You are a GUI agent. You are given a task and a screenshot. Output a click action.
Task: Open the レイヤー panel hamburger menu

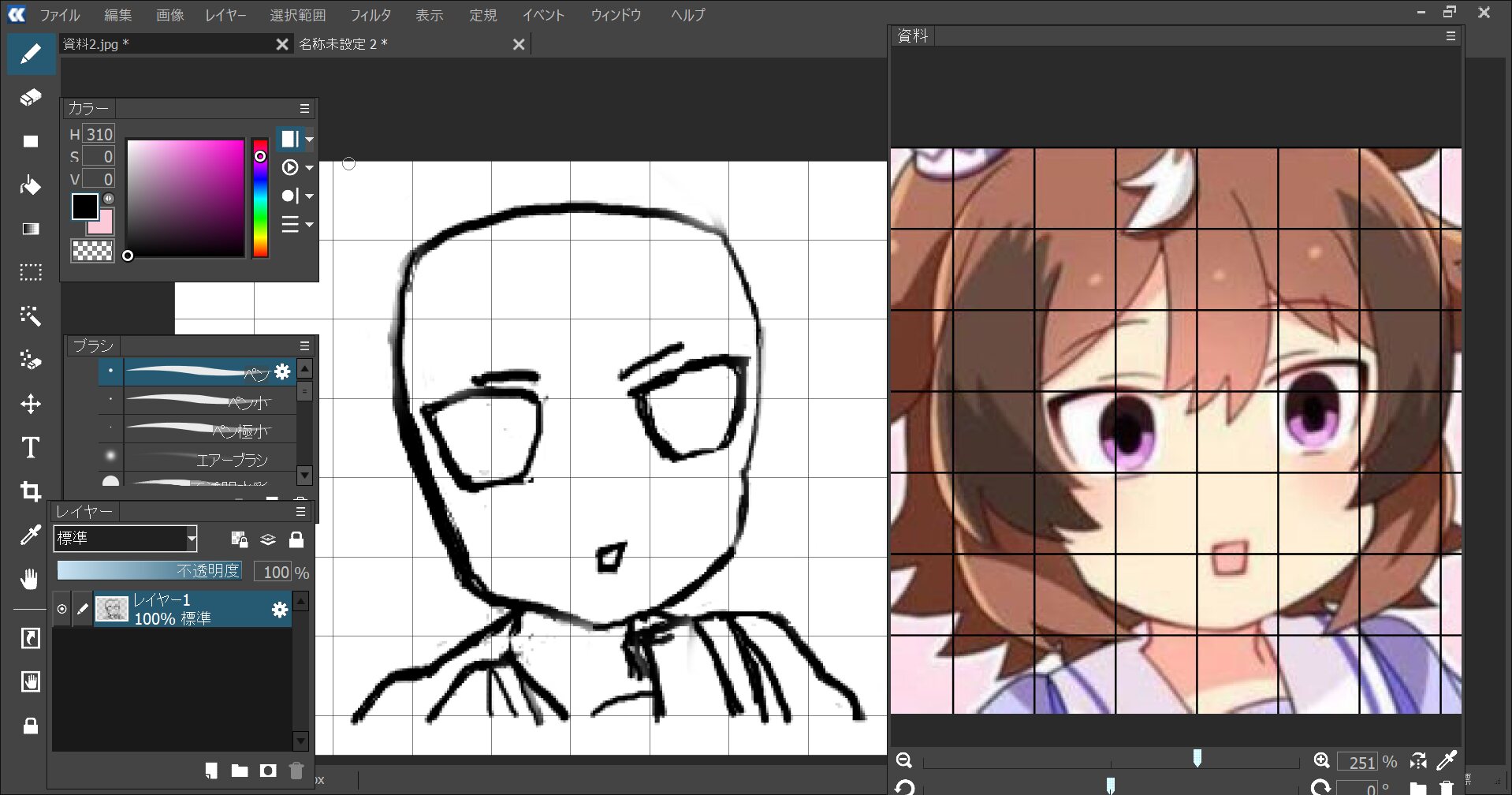point(301,512)
